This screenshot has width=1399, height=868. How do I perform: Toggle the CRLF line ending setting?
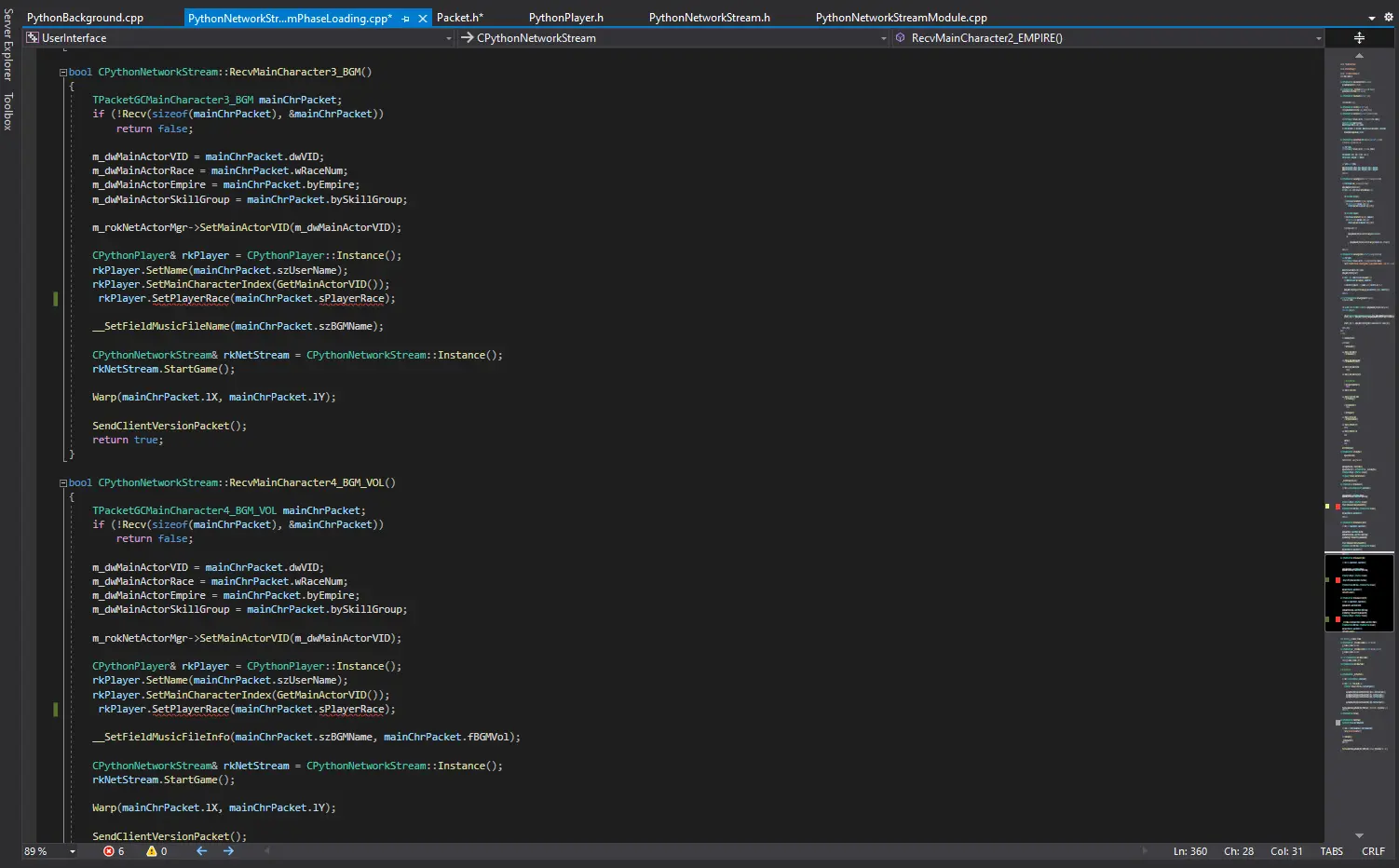click(1373, 851)
